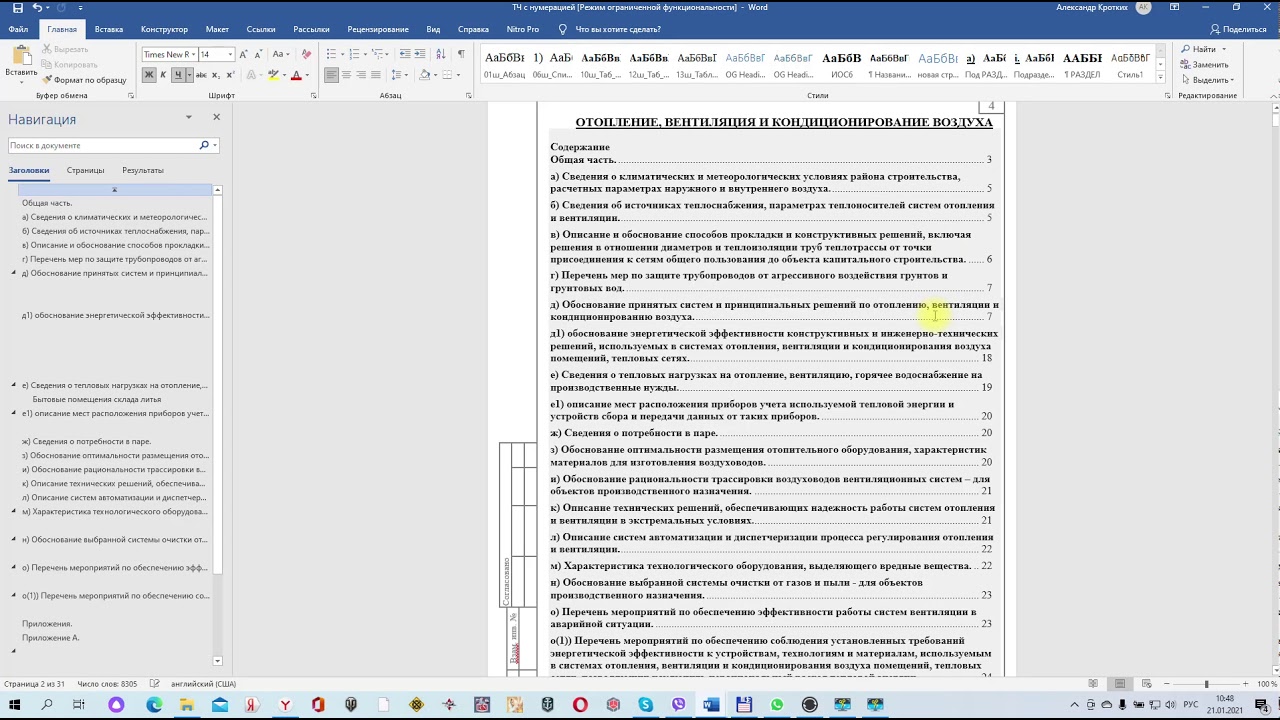Screen dimensions: 1280x720
Task: Open the Change Case (Аа) dropdown
Action: pyautogui.click(x=281, y=54)
